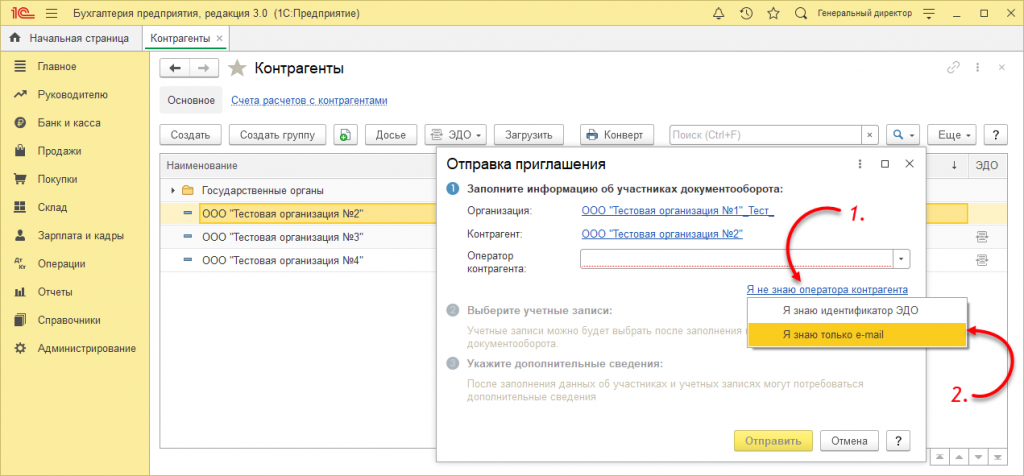Click the forward navigation arrow
This screenshot has height=476, width=1024.
204,68
